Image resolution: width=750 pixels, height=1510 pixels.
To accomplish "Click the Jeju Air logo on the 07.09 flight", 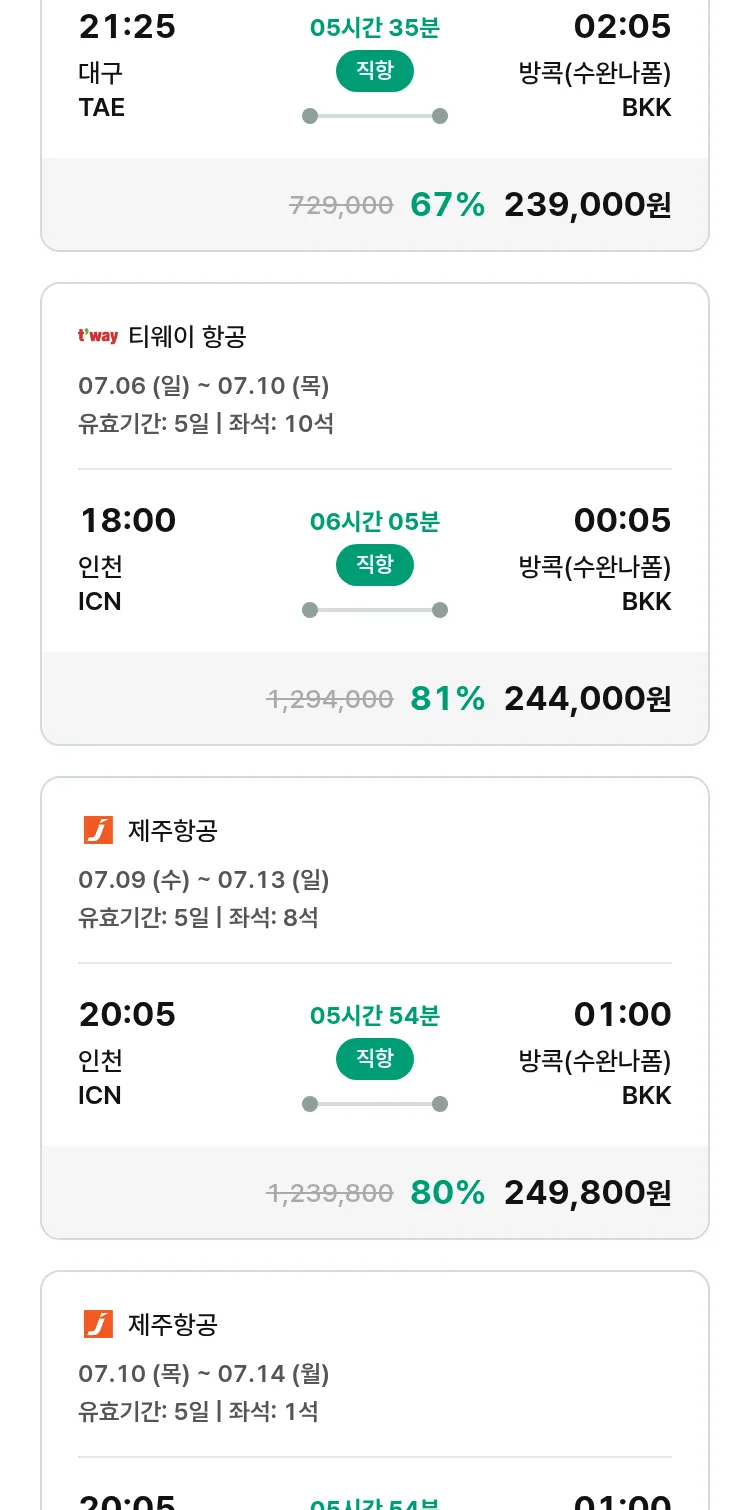I will pyautogui.click(x=98, y=830).
